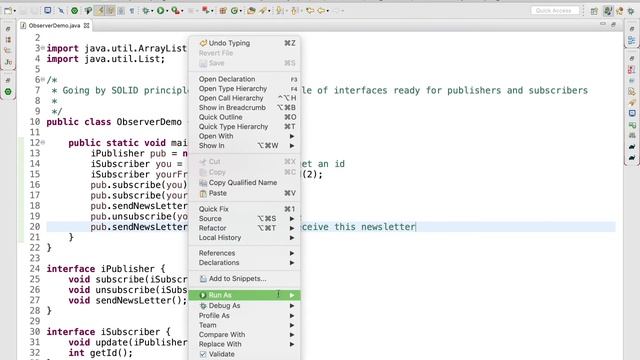Image resolution: width=640 pixels, height=360 pixels.
Task: Select Quick Fix menu item
Action: tap(244, 209)
